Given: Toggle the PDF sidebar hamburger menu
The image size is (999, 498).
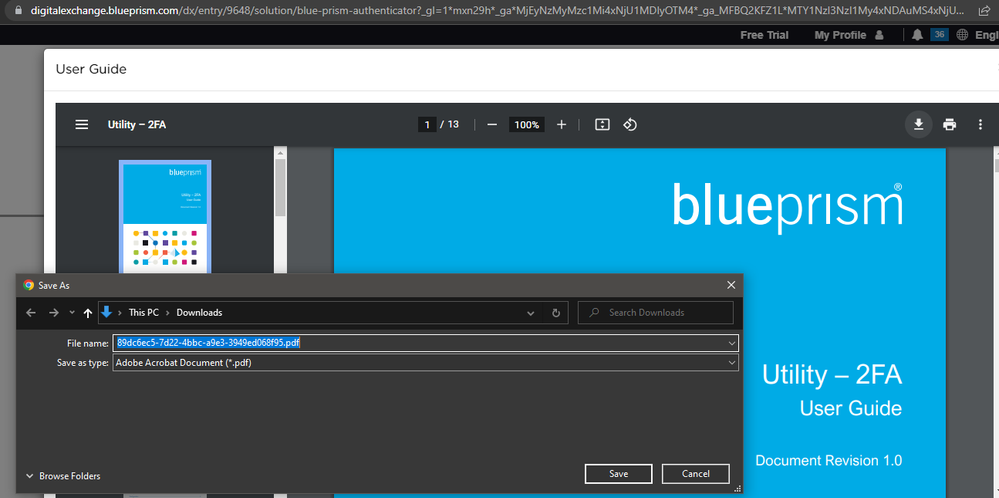Looking at the screenshot, I should coord(82,125).
